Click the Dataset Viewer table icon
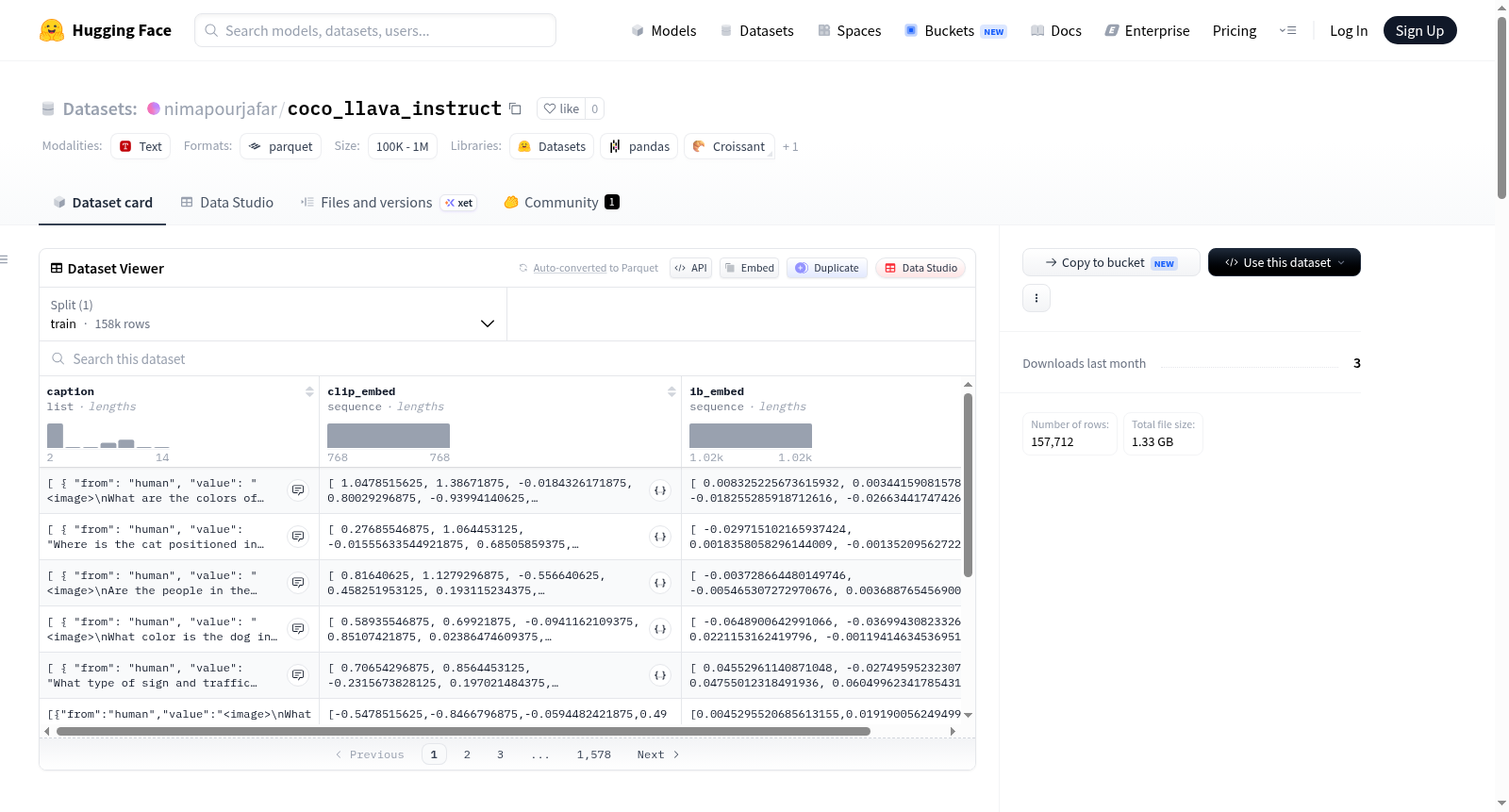This screenshot has height=812, width=1509. click(x=57, y=268)
